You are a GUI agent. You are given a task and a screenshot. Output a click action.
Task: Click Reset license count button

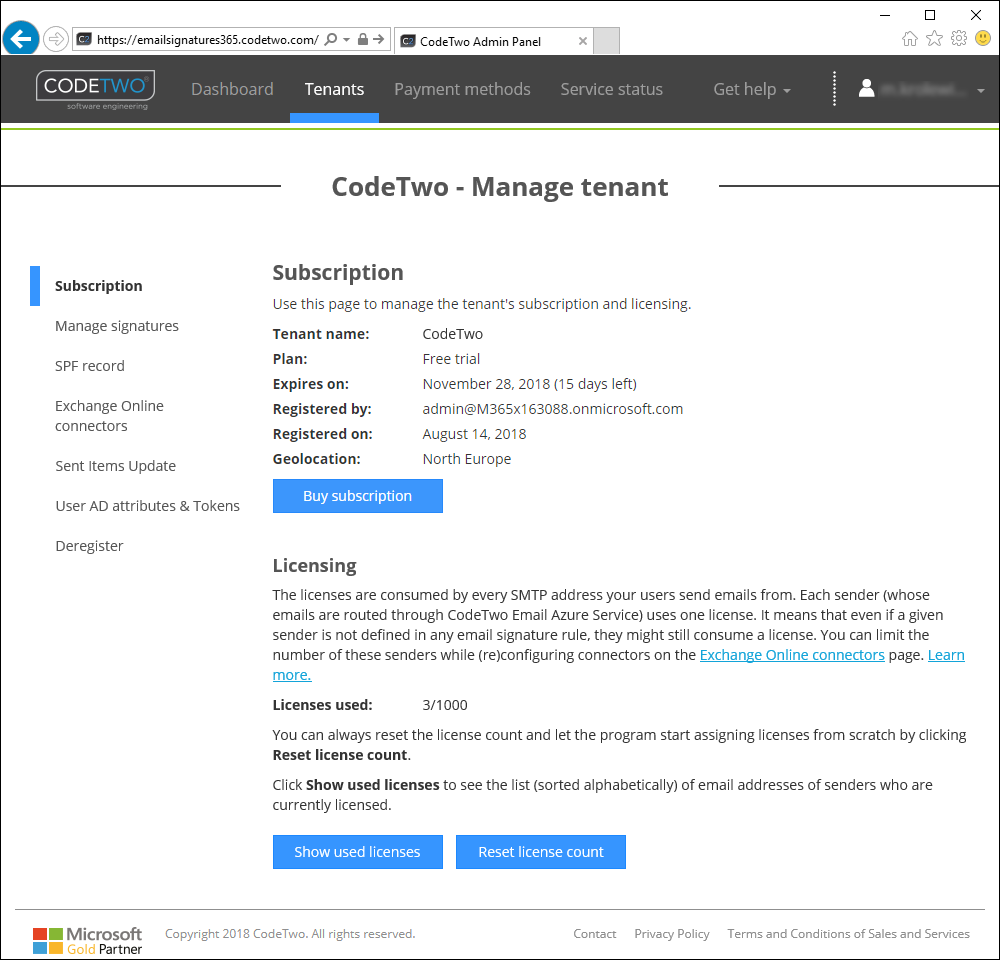[x=541, y=852]
